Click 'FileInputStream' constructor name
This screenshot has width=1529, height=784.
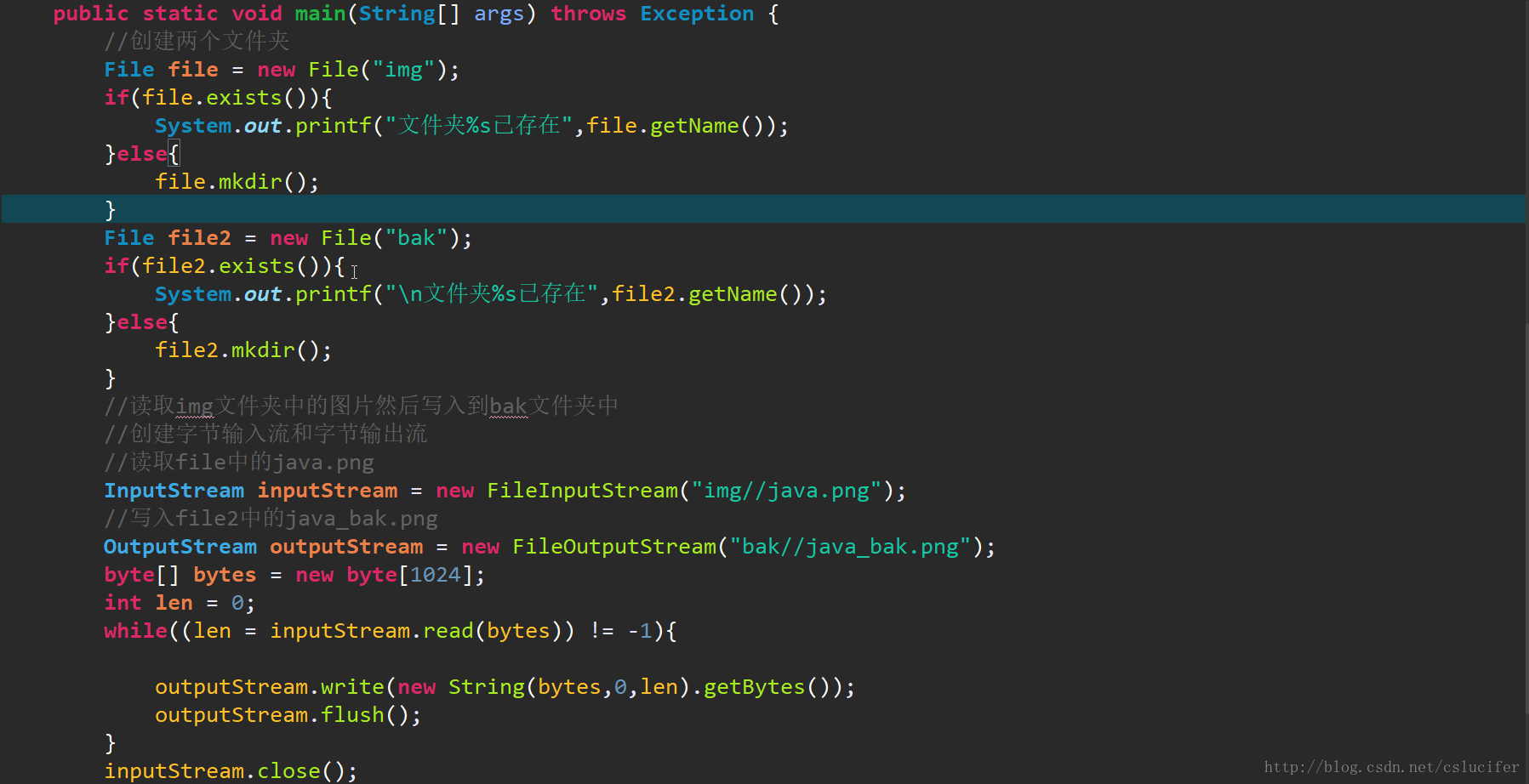click(583, 491)
